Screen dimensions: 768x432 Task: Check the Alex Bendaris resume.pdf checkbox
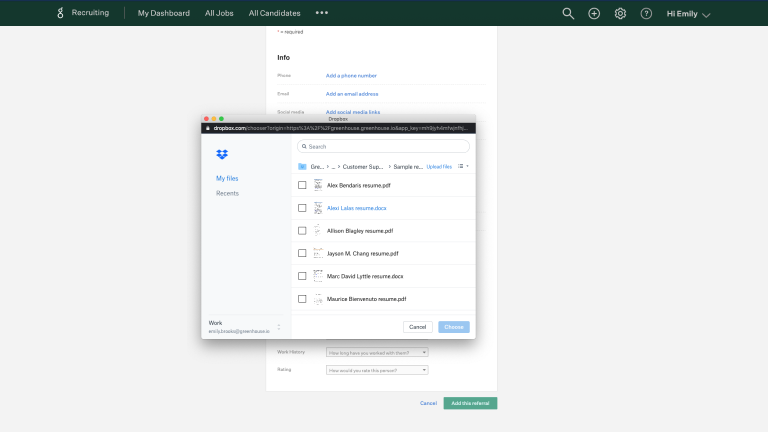point(302,185)
